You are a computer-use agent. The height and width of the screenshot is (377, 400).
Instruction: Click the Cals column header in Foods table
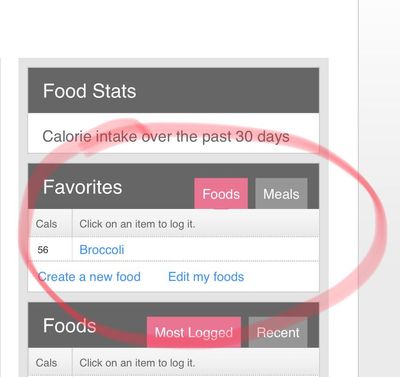[x=46, y=362]
